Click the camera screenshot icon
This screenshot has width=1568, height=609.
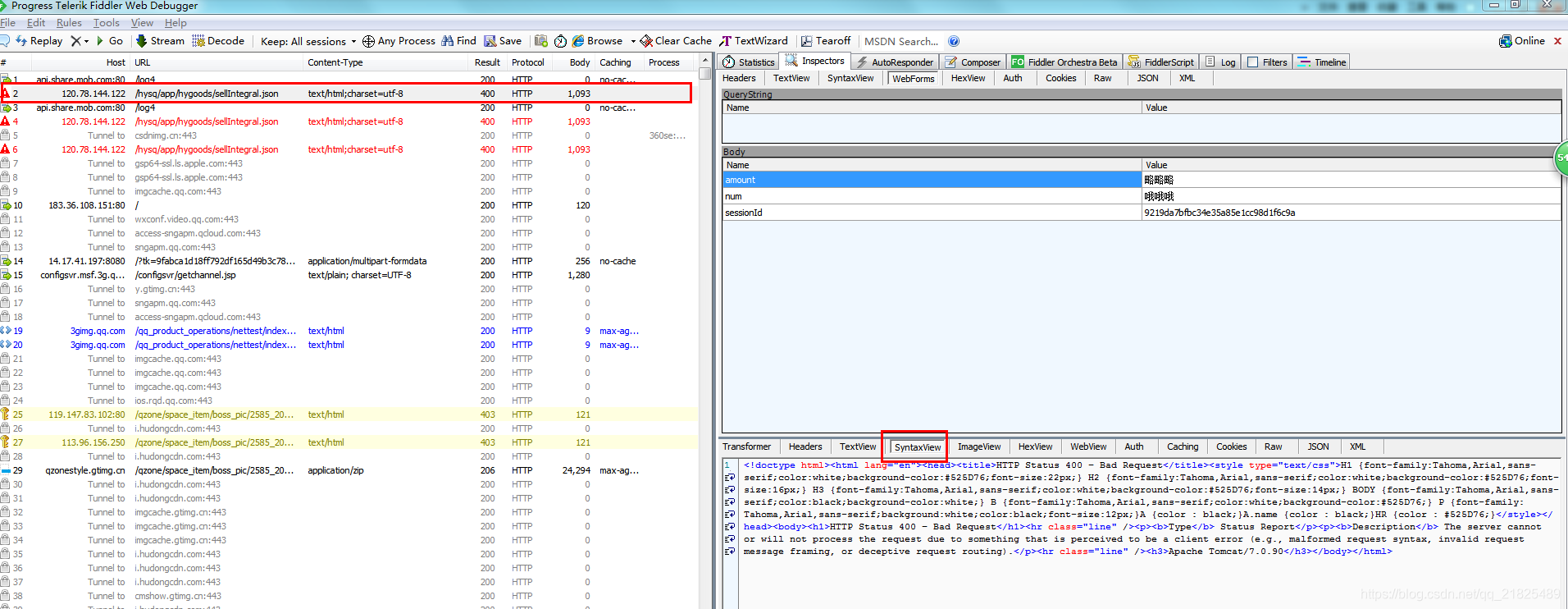click(541, 41)
